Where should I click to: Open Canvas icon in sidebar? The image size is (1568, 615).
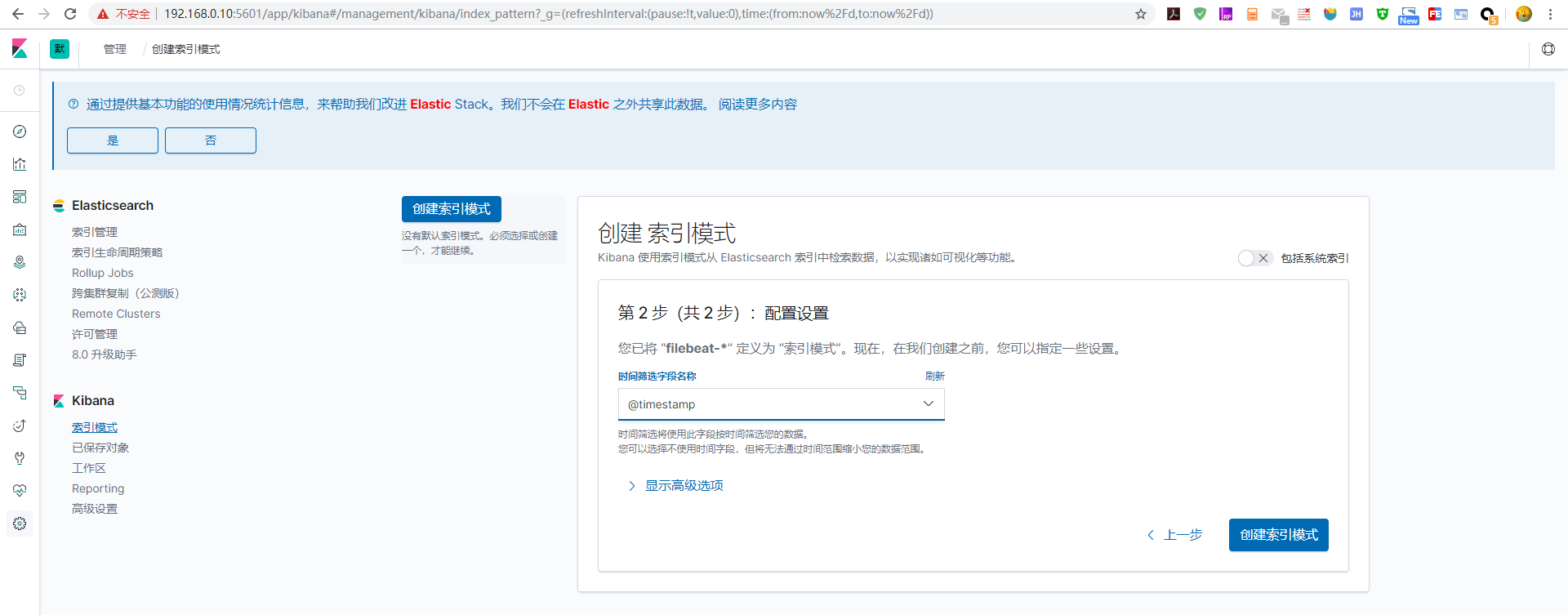point(20,230)
